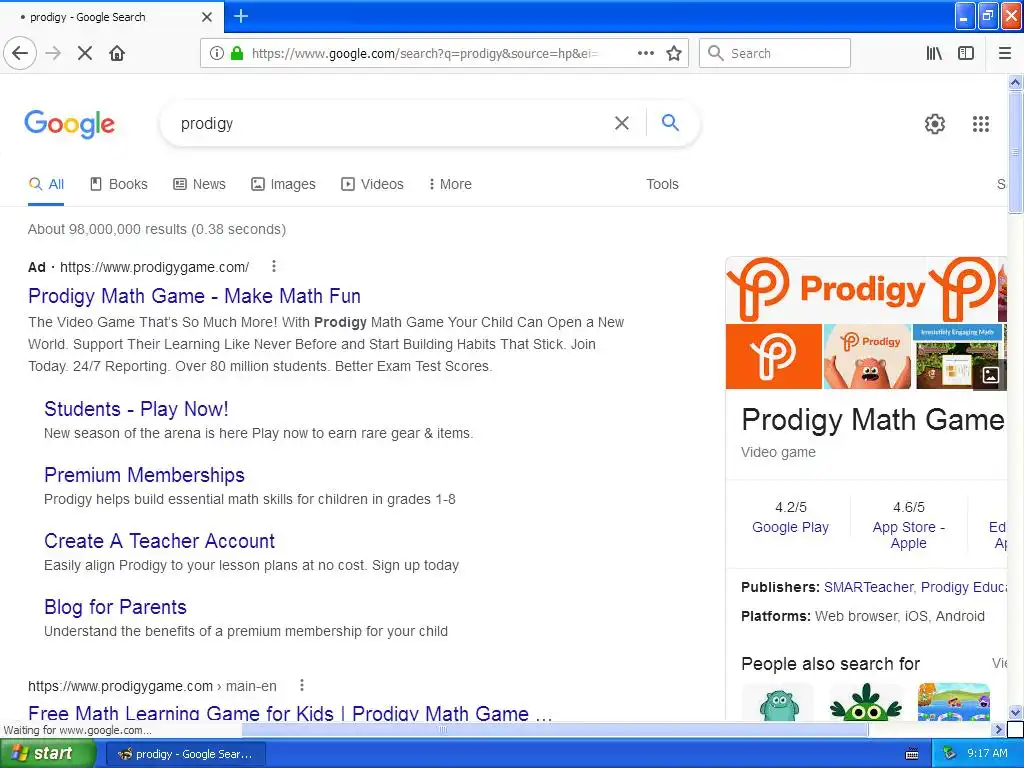Click the About 98,000,000 results text

point(157,229)
